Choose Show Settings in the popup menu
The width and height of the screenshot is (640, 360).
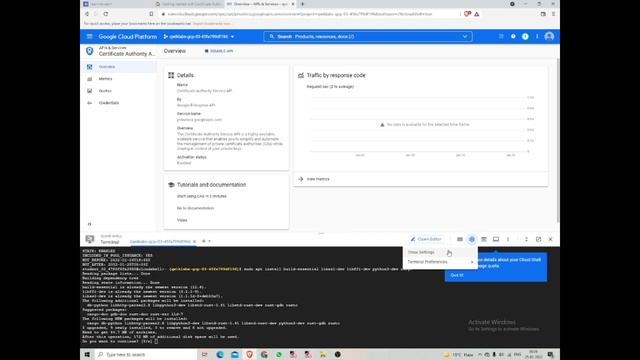(x=440, y=252)
